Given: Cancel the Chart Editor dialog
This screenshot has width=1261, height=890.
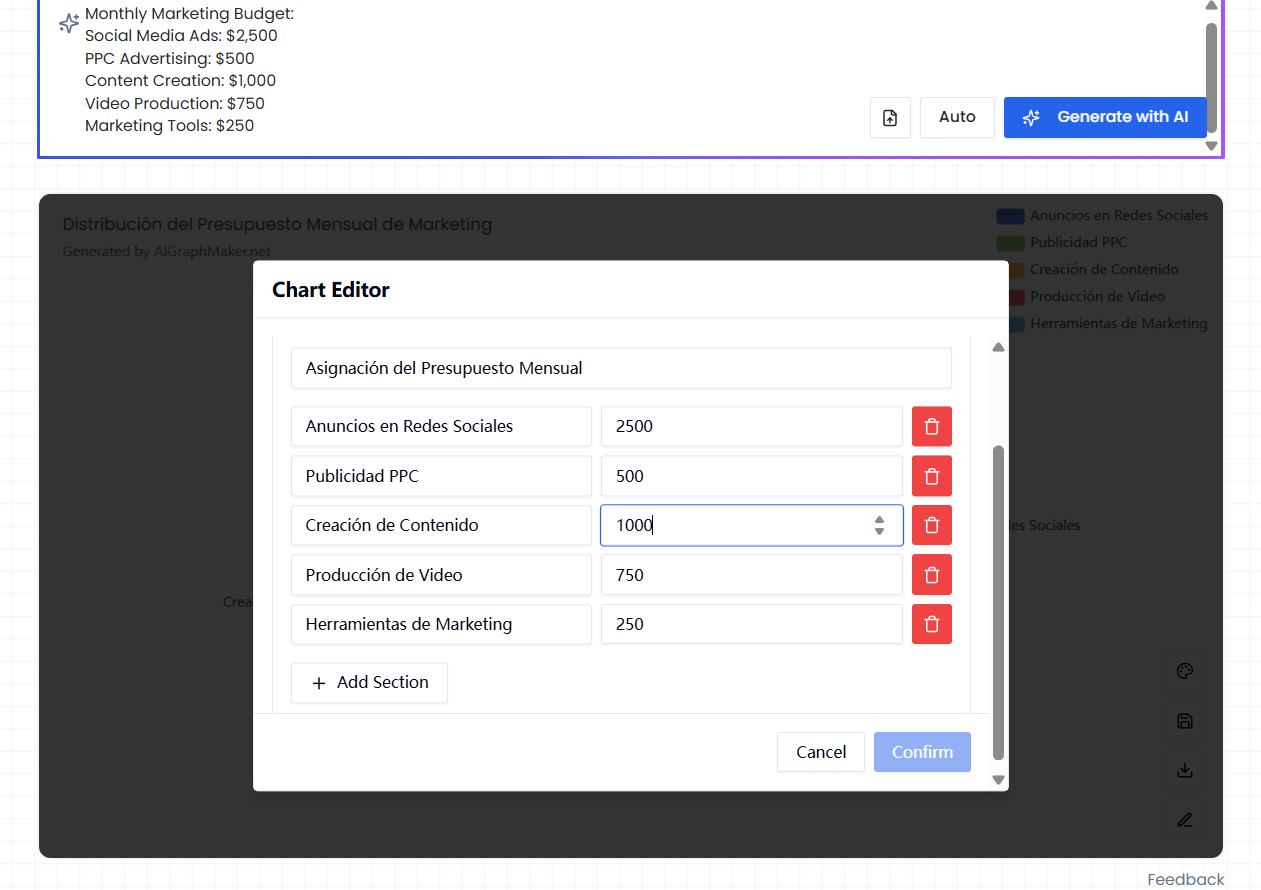Looking at the screenshot, I should click(820, 752).
